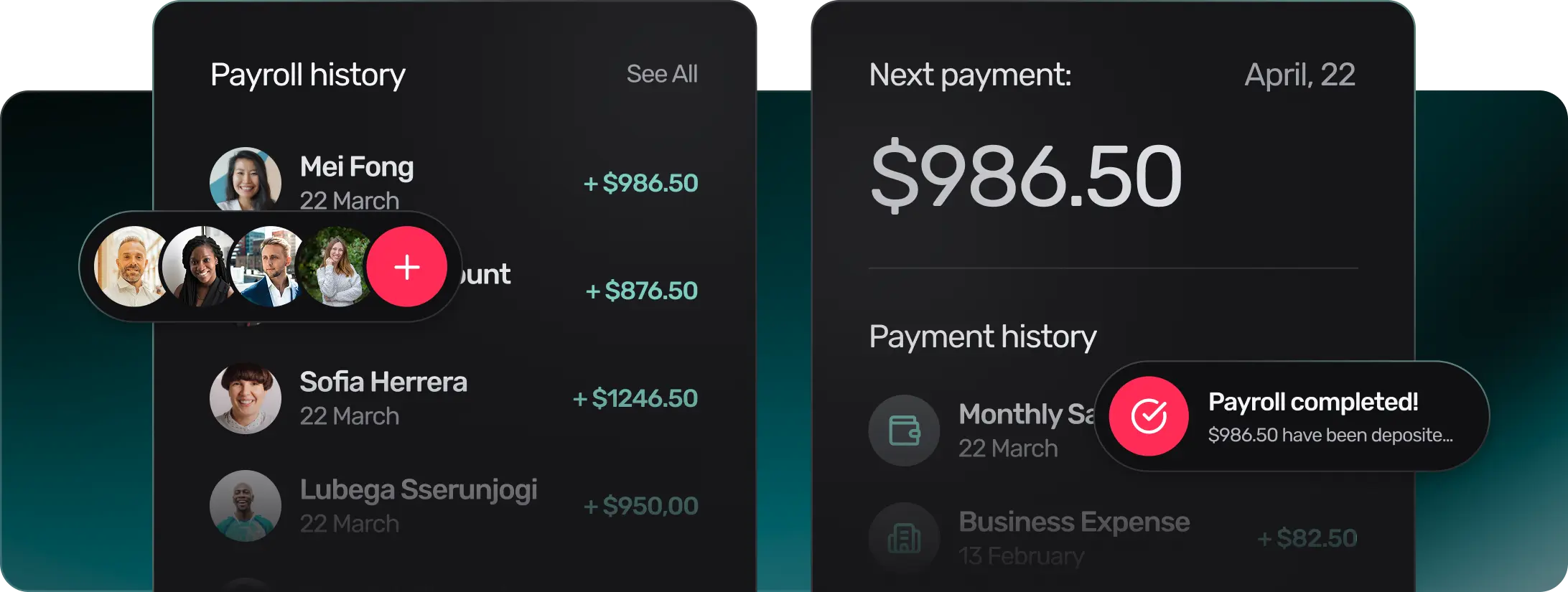Select the man in blue suit avatar
This screenshot has height=592, width=1568.
coord(267,267)
